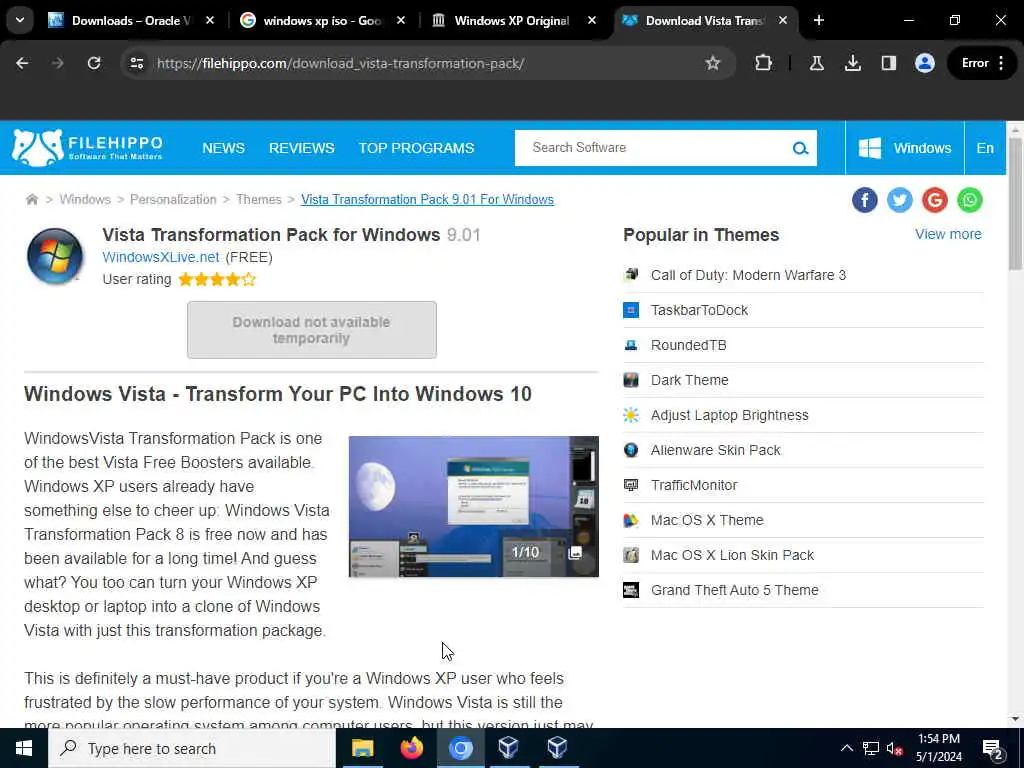Open Chrome Labs flask icon

816,63
